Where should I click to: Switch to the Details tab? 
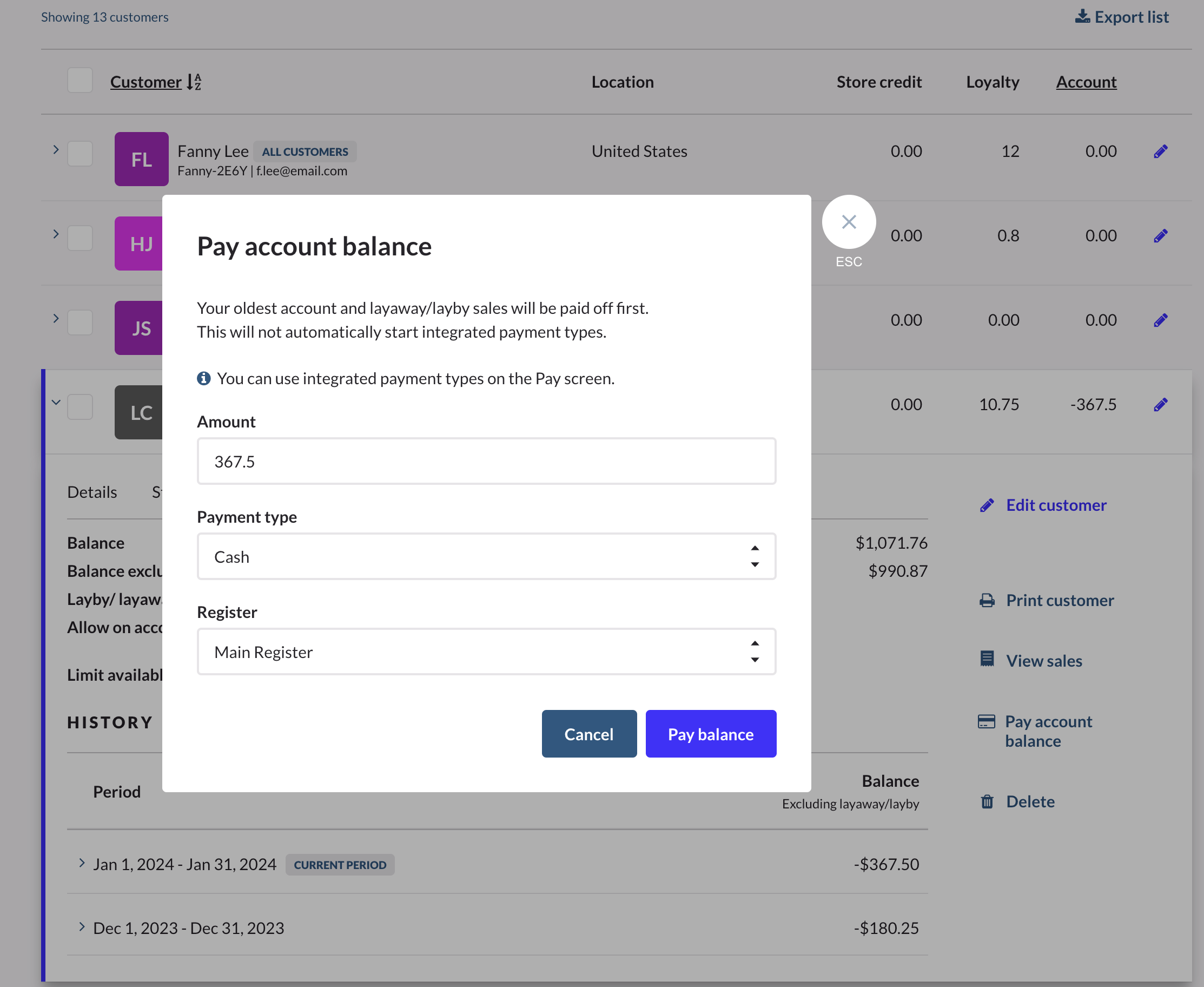point(91,491)
